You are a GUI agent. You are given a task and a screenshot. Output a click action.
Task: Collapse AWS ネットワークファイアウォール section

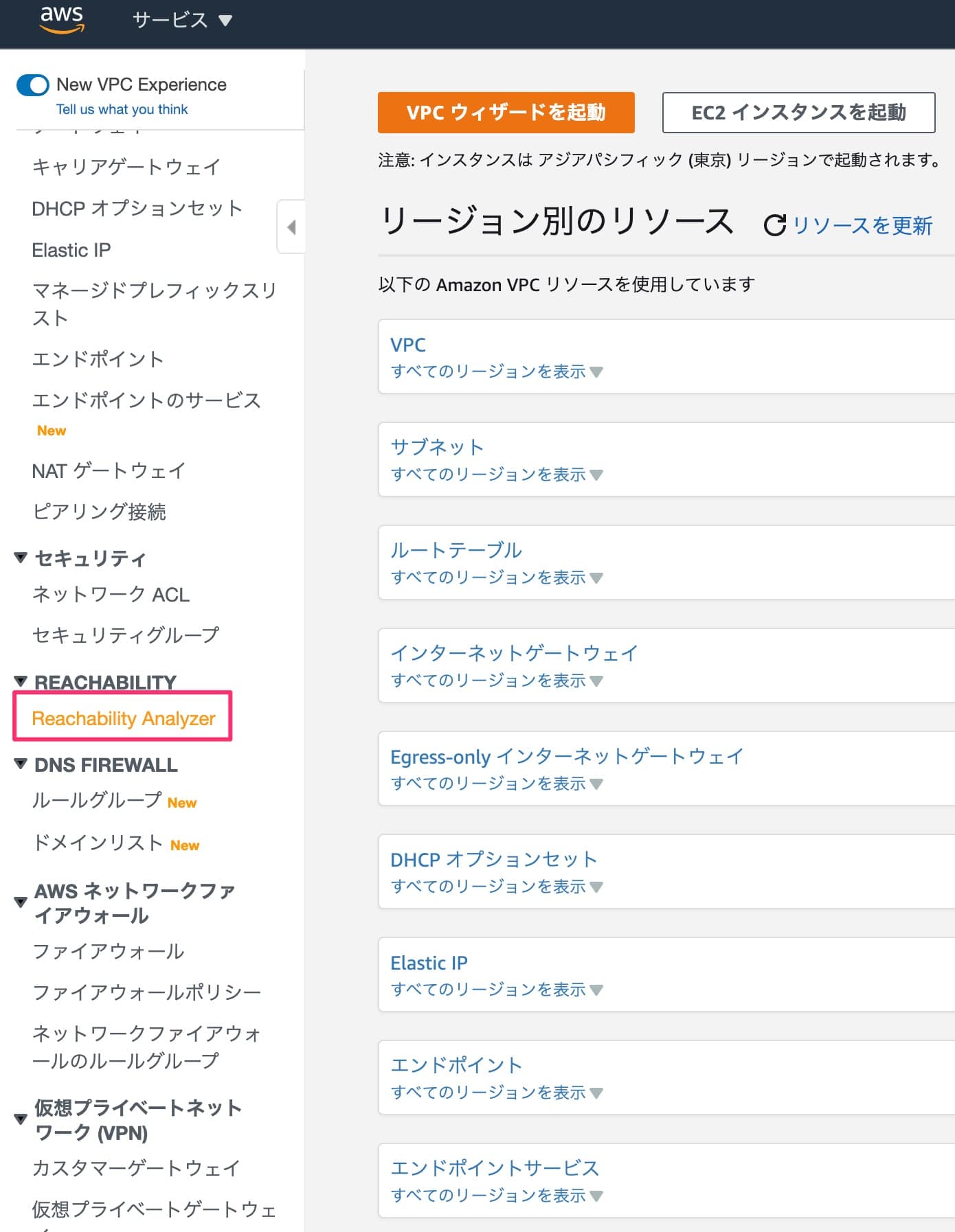point(21,902)
